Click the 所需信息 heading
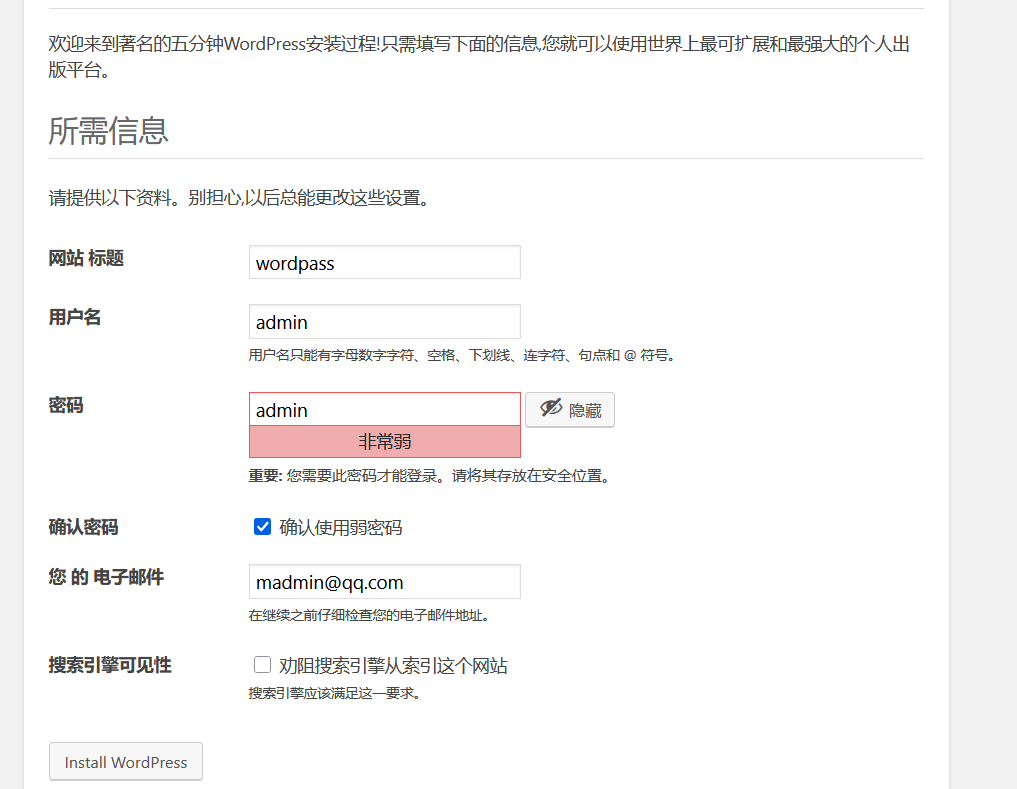Viewport: 1017px width, 789px height. point(108,131)
